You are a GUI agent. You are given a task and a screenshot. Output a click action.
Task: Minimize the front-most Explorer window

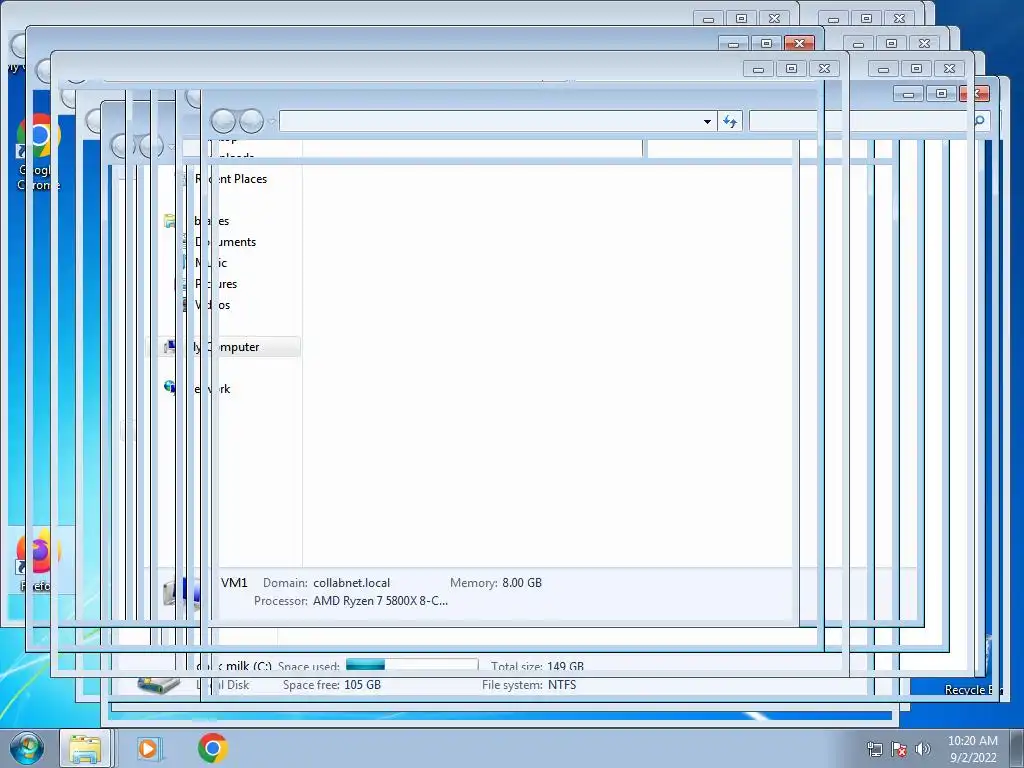[908, 94]
